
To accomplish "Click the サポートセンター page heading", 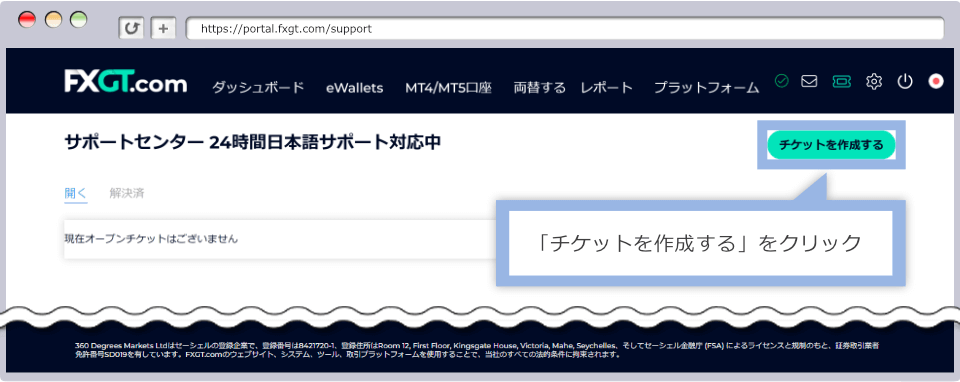I will click(252, 142).
